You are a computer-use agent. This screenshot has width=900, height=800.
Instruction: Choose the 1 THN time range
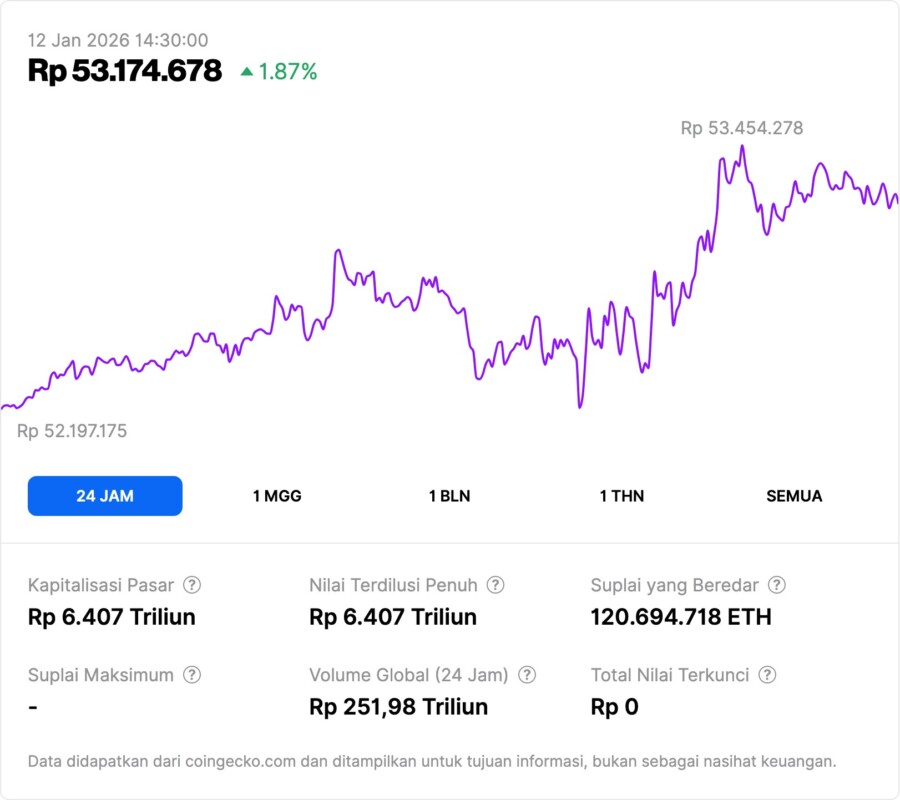pyautogui.click(x=622, y=496)
